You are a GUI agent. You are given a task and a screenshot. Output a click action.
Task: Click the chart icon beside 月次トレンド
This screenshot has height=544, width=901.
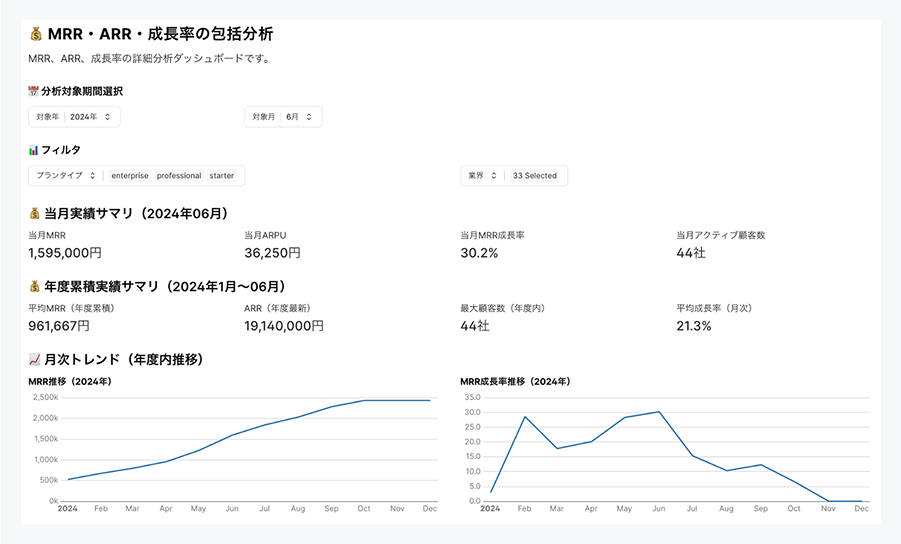35,359
